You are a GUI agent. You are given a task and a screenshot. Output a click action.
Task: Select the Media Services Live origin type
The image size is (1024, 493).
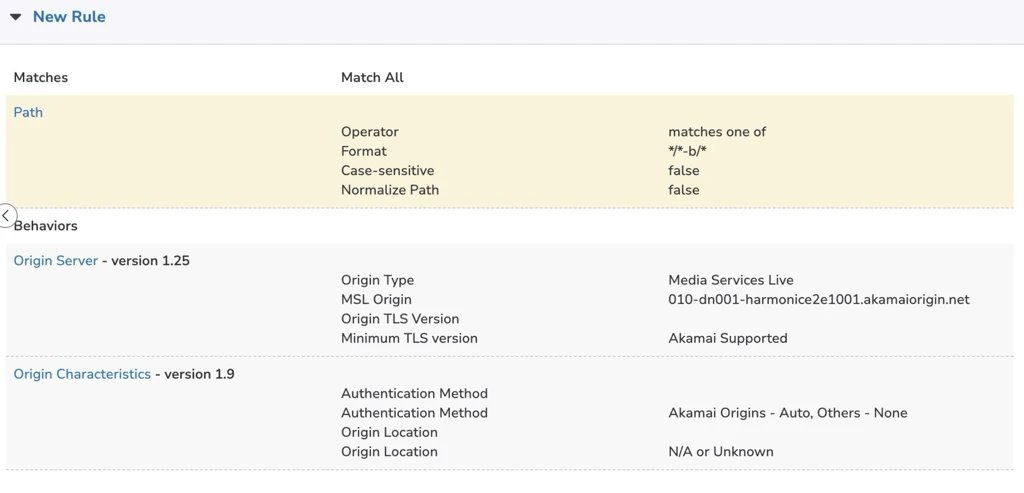tap(731, 280)
